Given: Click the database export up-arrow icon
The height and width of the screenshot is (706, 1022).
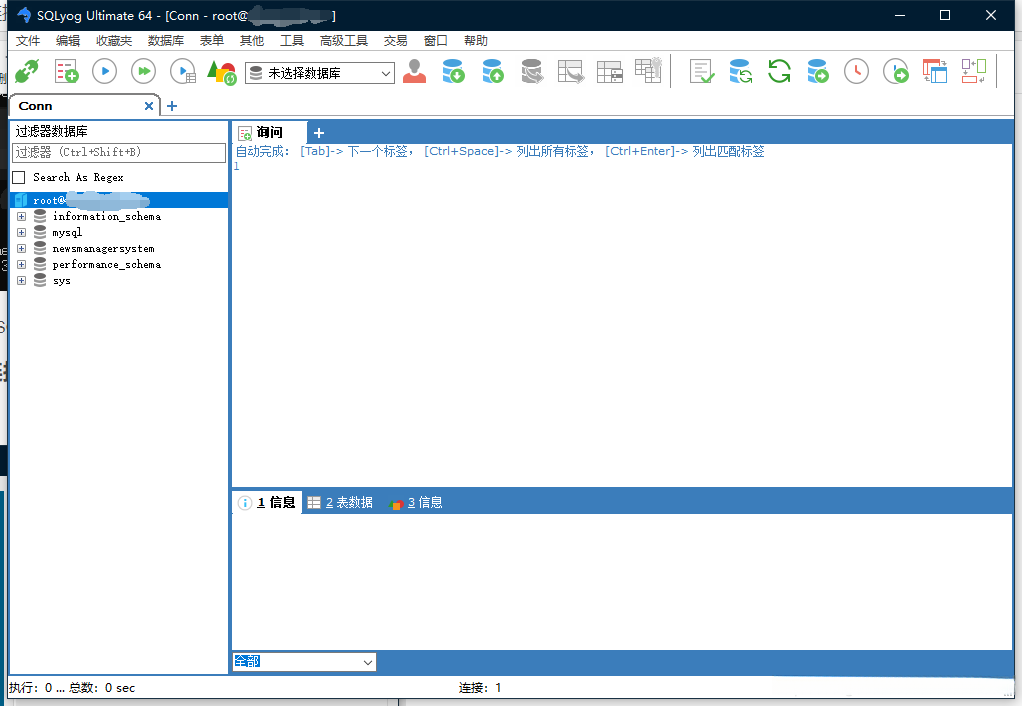Looking at the screenshot, I should (x=493, y=71).
